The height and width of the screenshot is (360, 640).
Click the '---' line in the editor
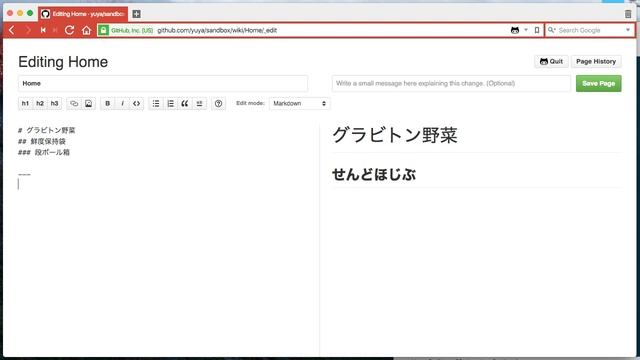coord(24,174)
